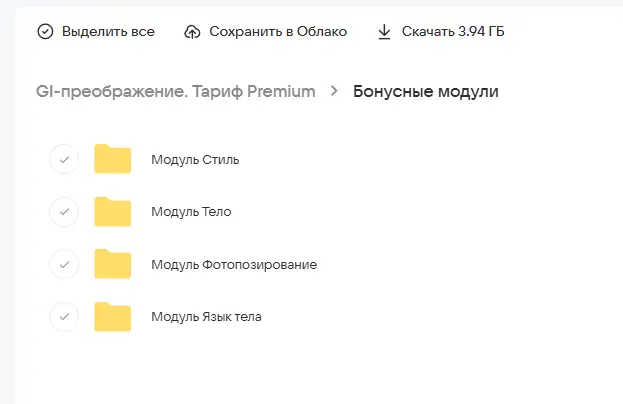Click the Модуль Фотопозирование label
623x404 pixels.
[x=234, y=264]
